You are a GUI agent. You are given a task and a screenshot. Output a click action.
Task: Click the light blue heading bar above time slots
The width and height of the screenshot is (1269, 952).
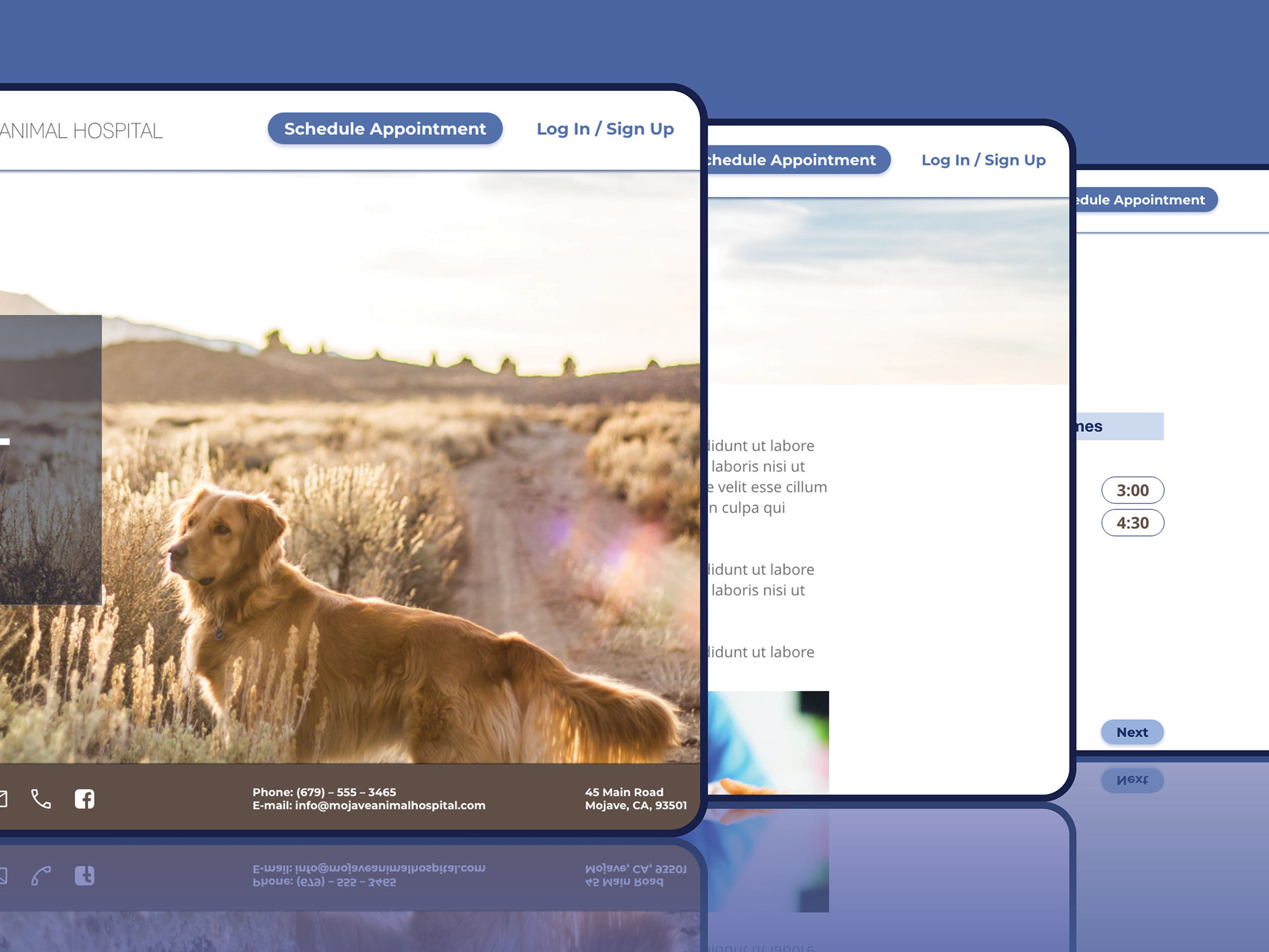(1120, 426)
